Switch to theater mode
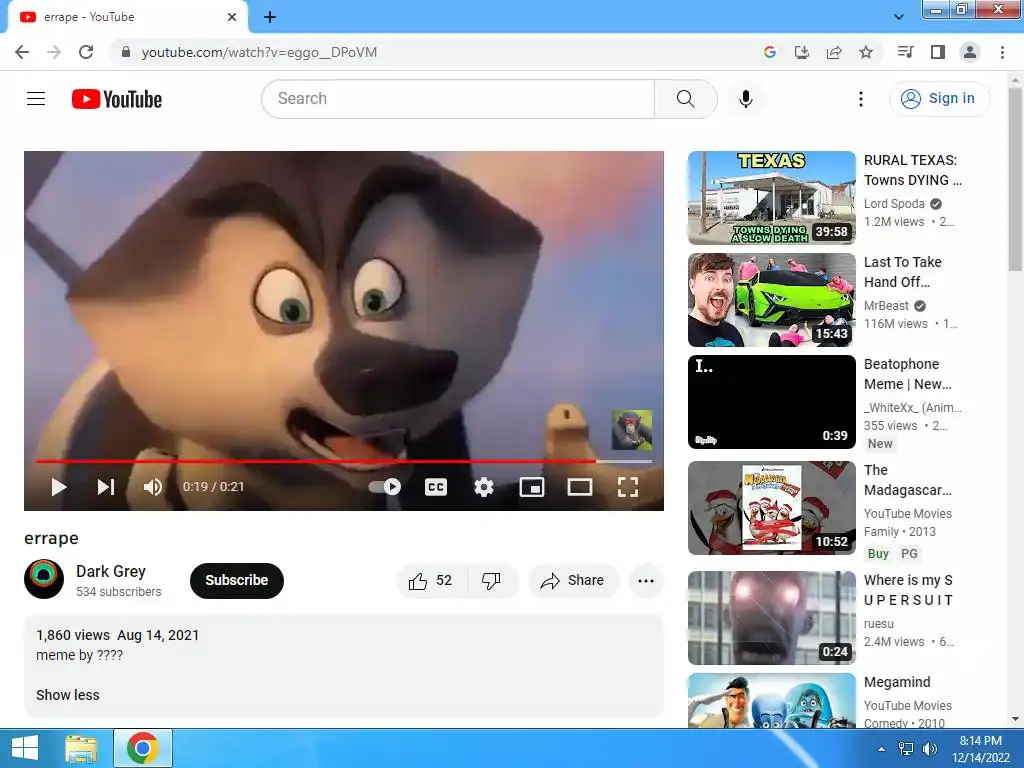This screenshot has width=1024, height=768. click(579, 487)
